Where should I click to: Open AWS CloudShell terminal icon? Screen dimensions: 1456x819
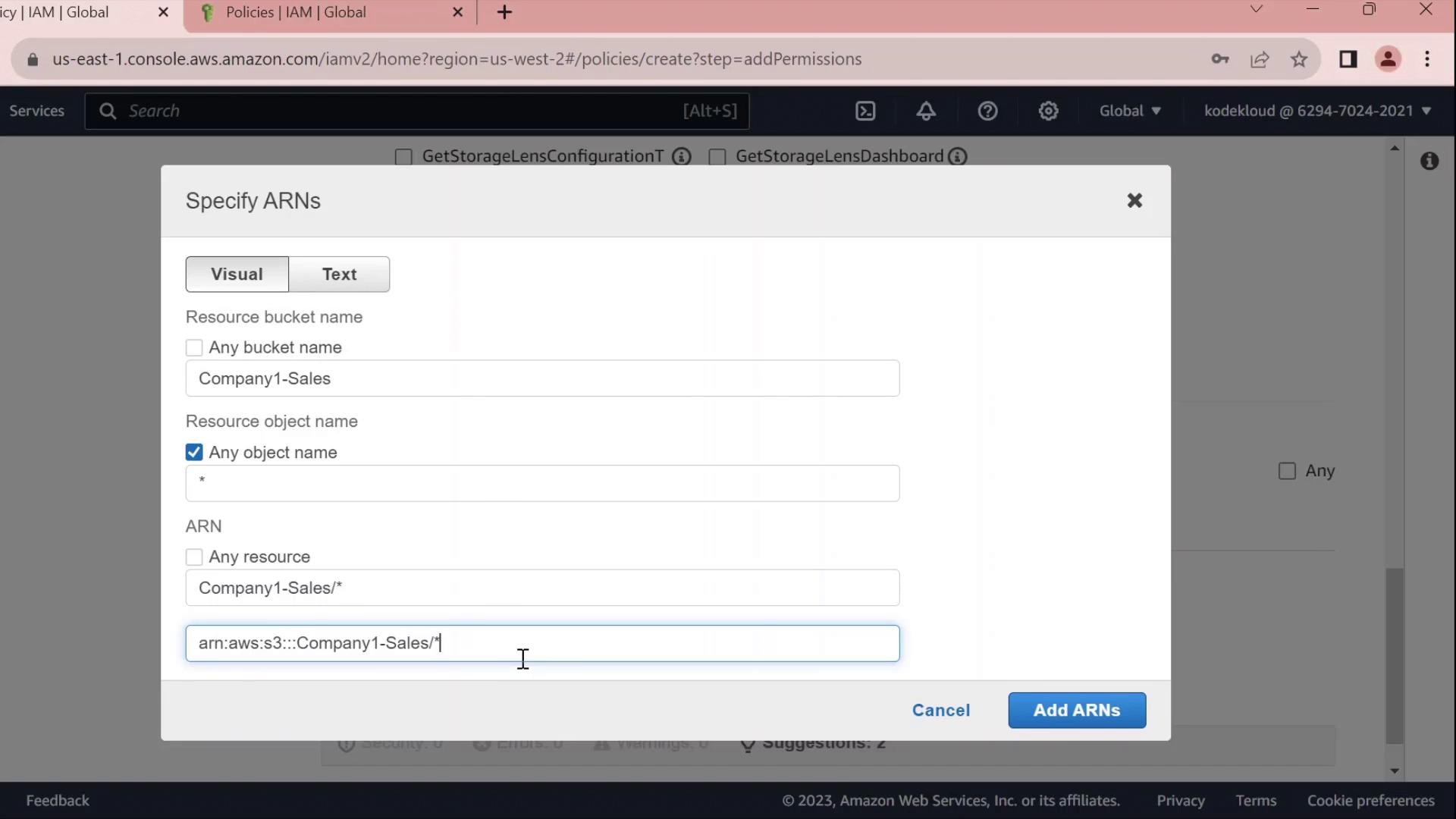pyautogui.click(x=865, y=111)
